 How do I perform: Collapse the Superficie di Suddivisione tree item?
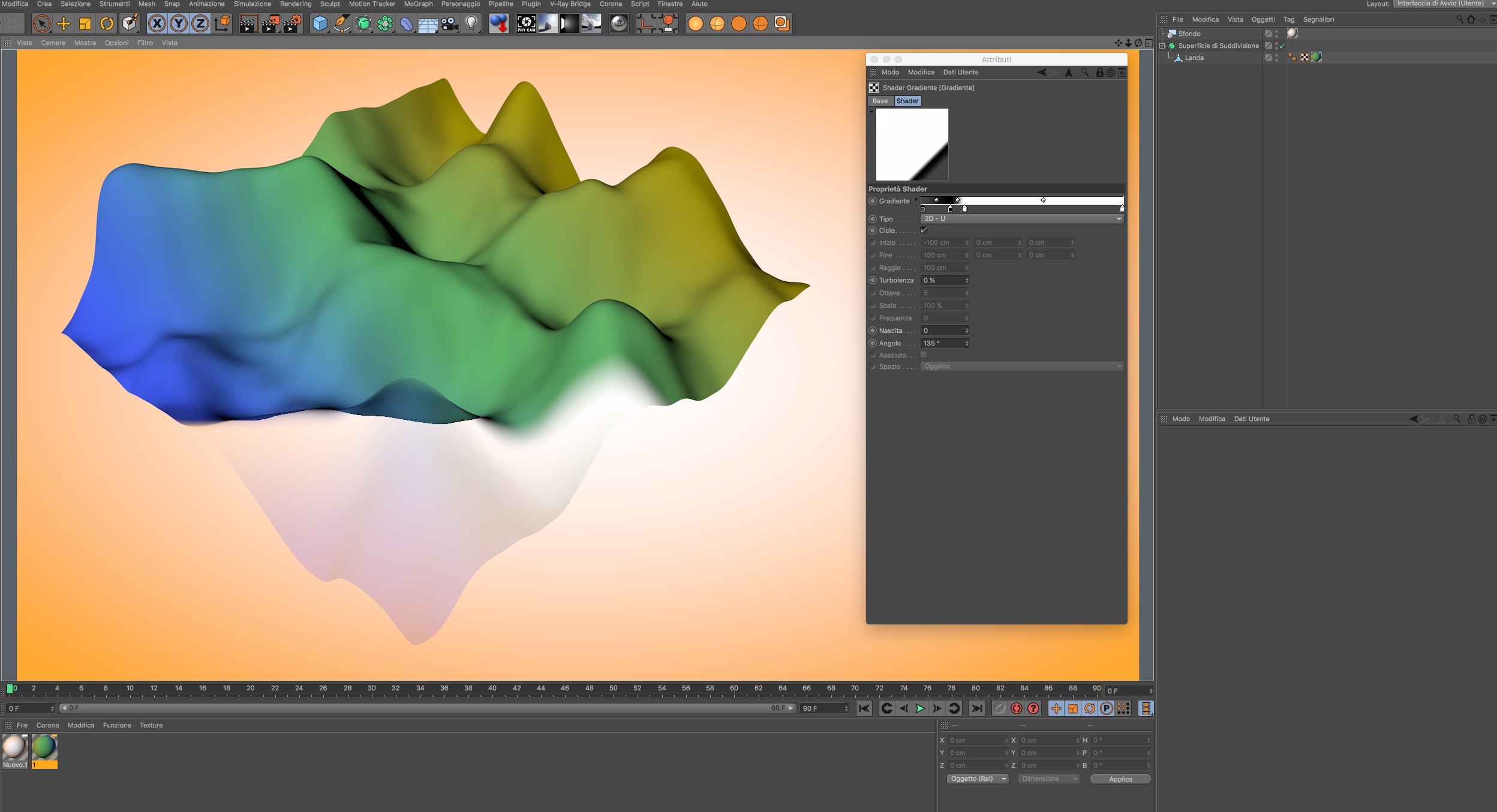point(1162,46)
